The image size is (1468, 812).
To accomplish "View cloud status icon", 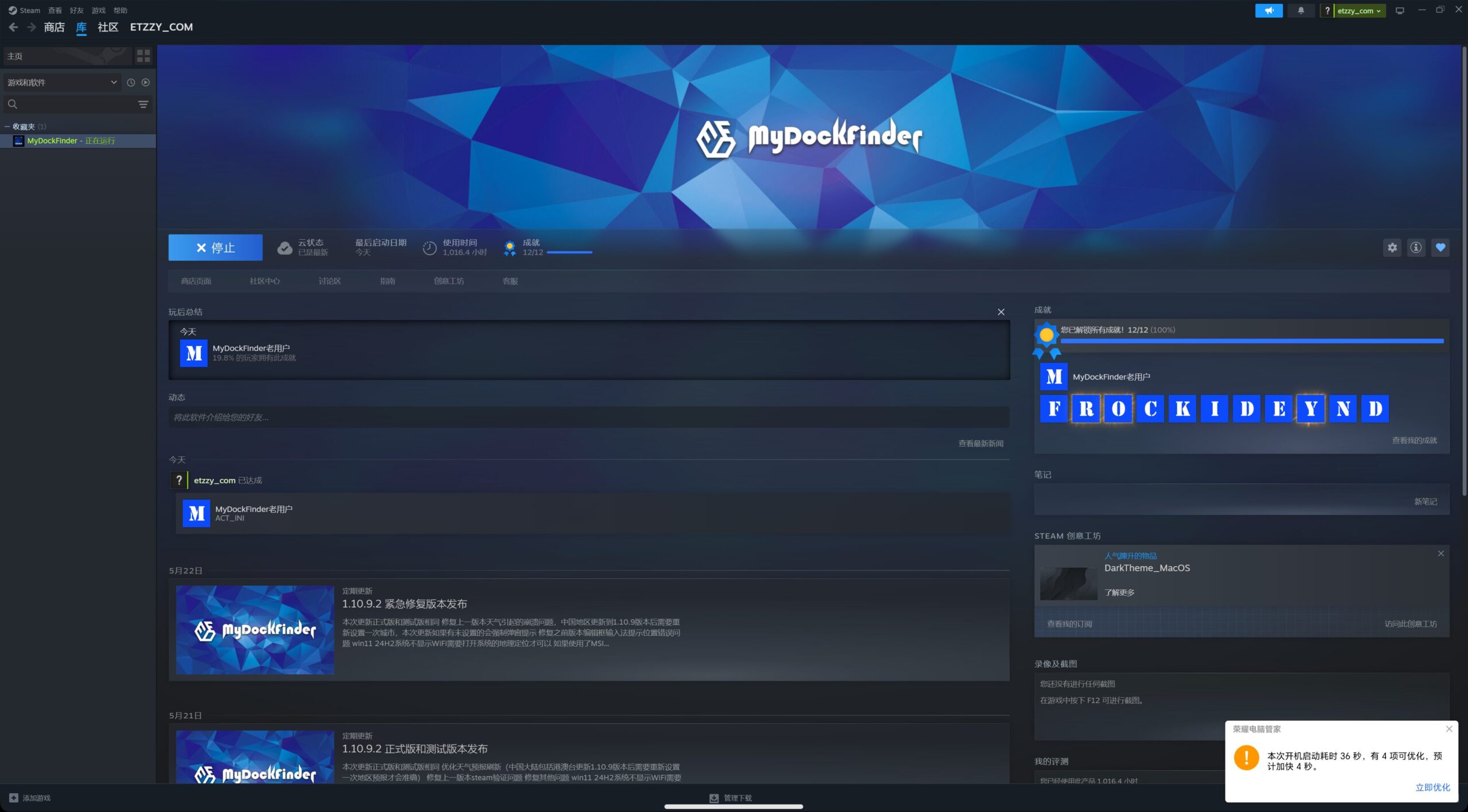I will 284,248.
